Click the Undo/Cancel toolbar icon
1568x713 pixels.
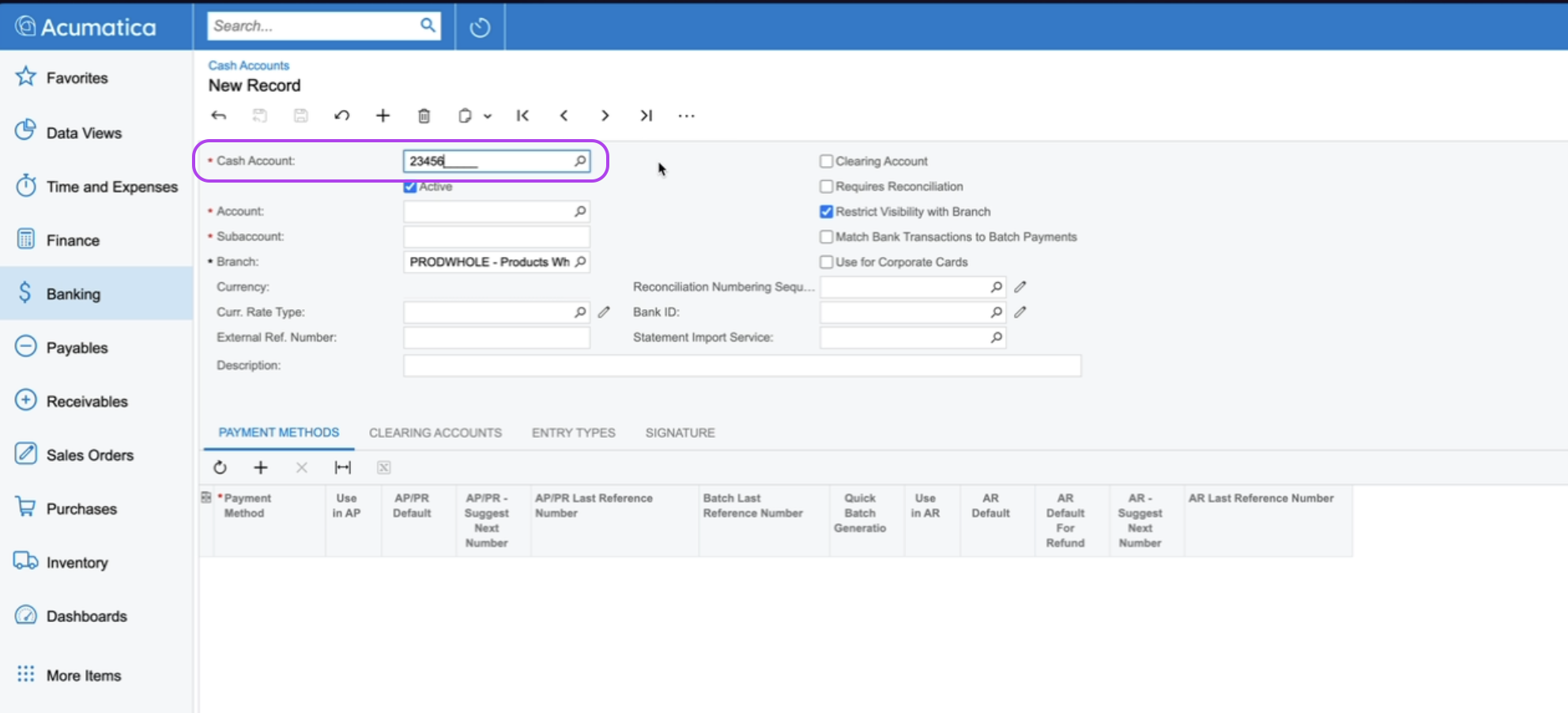tap(341, 115)
